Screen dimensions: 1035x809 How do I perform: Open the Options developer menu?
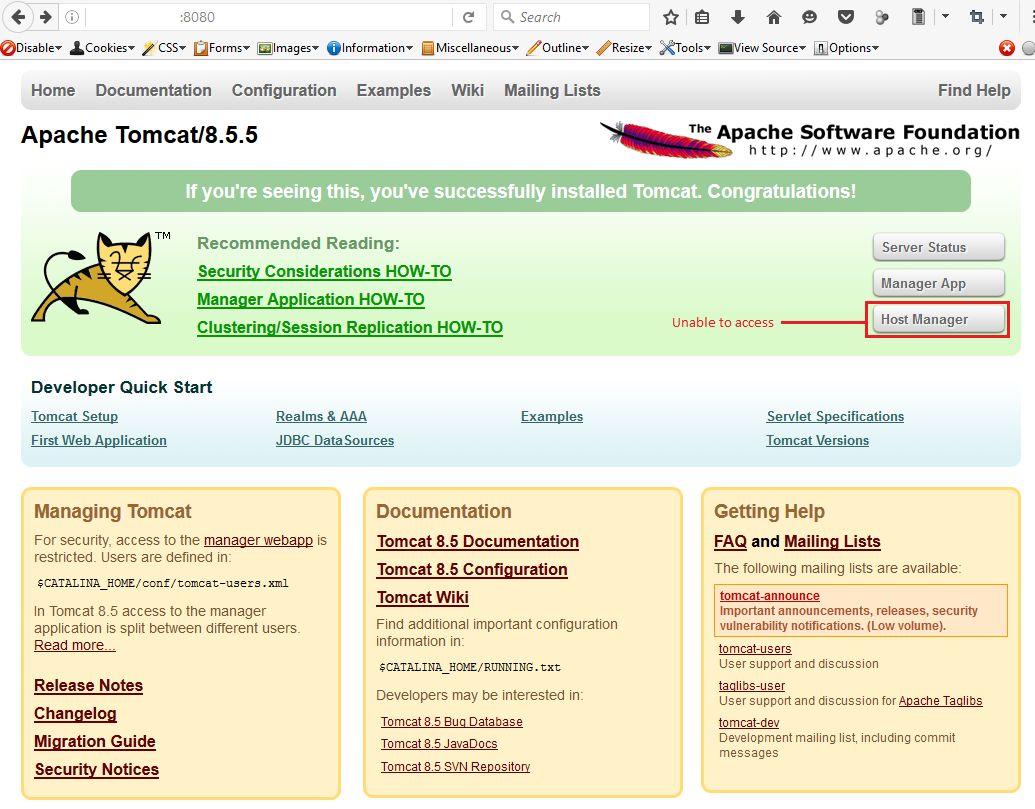(846, 48)
